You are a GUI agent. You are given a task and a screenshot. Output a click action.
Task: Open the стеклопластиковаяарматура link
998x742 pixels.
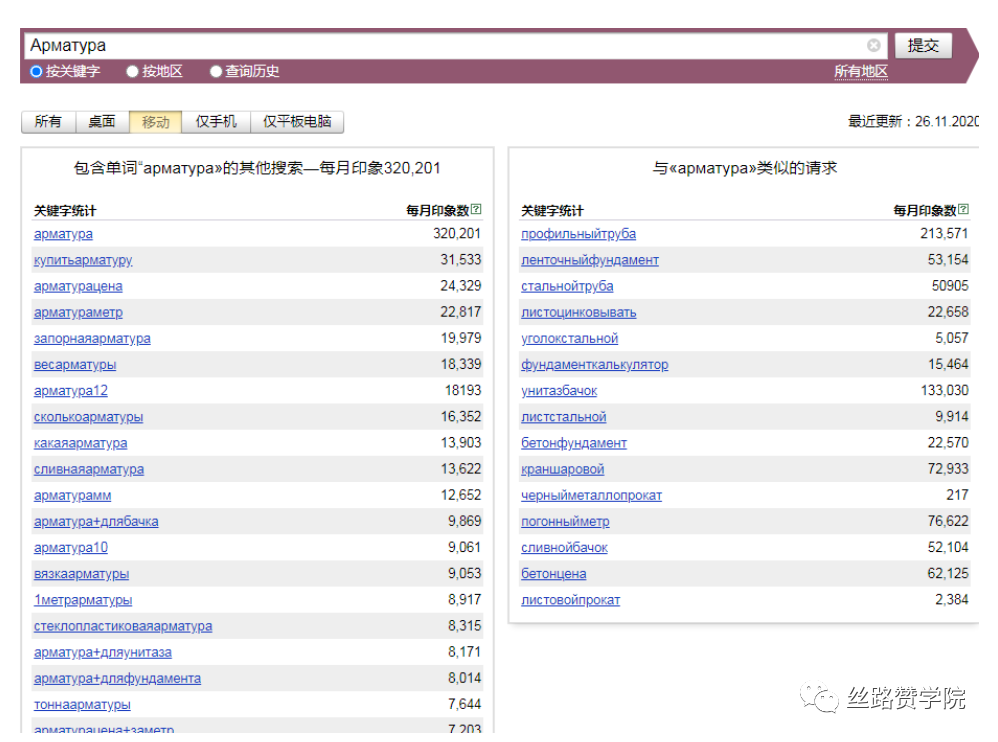pyautogui.click(x=122, y=625)
